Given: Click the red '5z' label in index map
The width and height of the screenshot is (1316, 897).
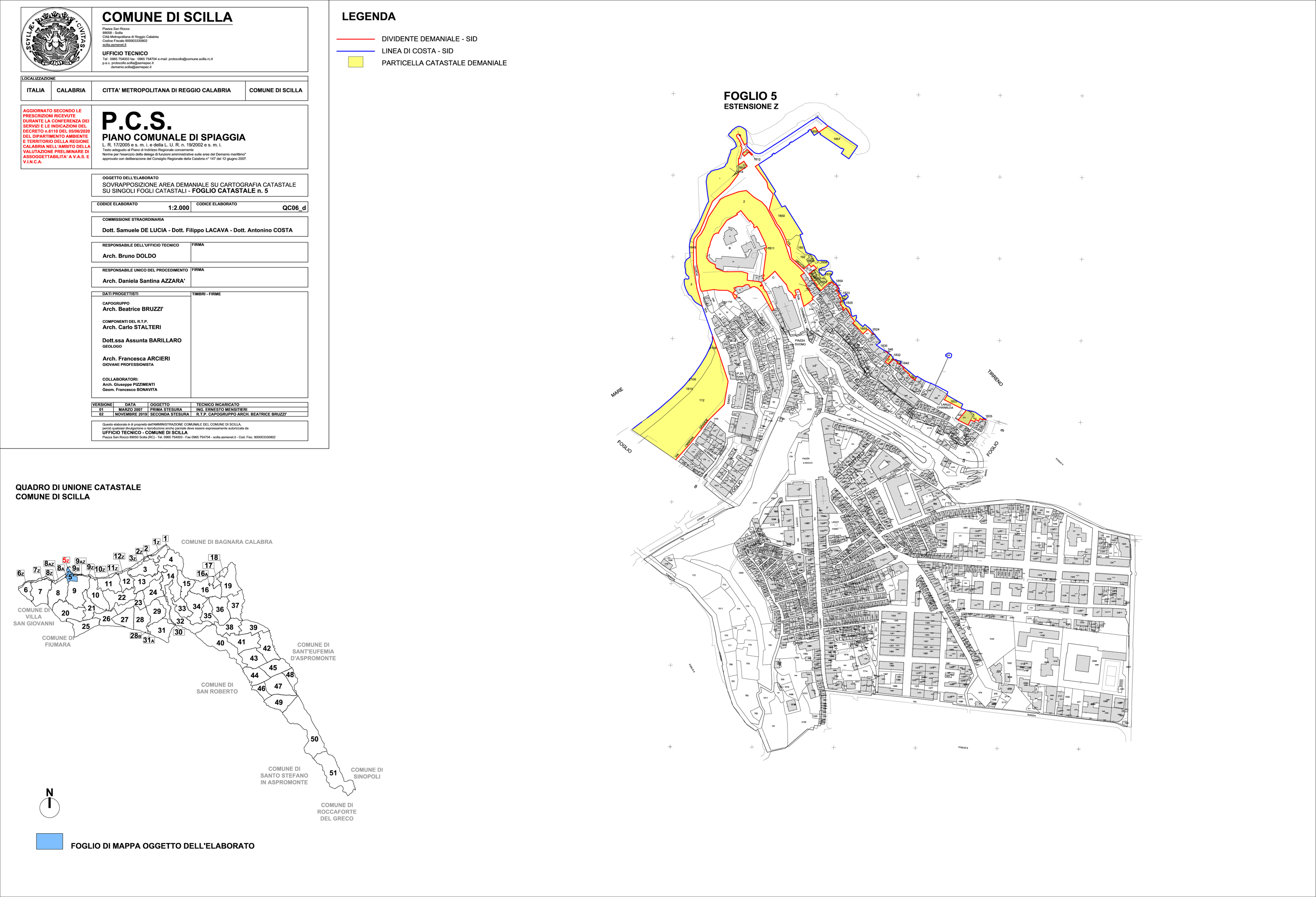Looking at the screenshot, I should [x=66, y=560].
